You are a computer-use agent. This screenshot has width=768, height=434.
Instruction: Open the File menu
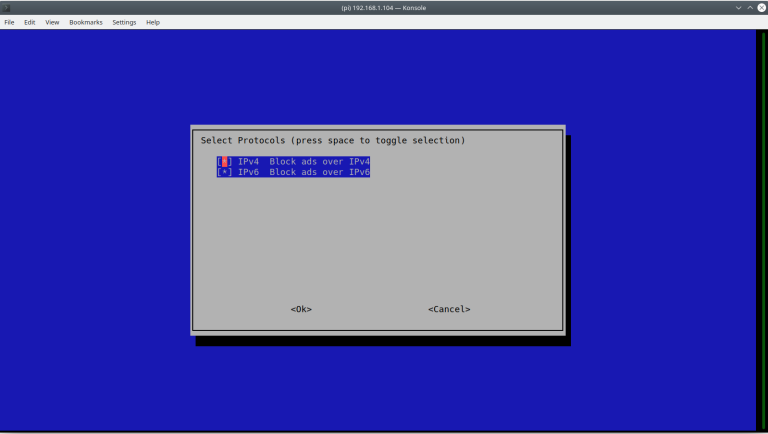click(x=9, y=22)
